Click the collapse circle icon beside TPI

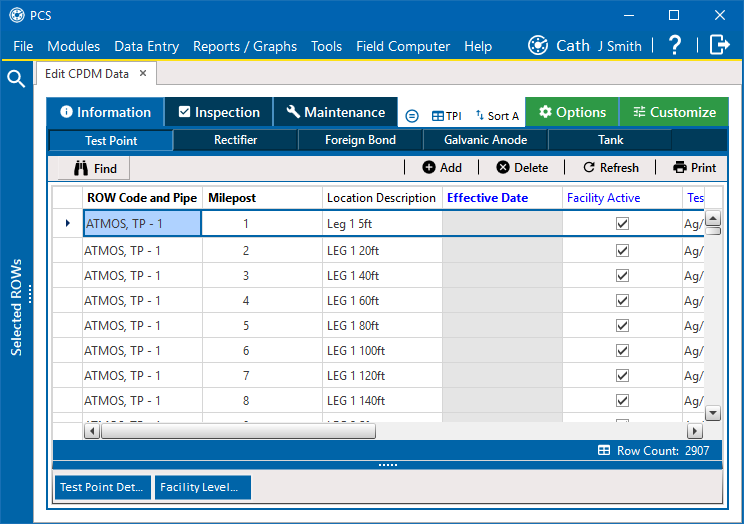point(412,115)
